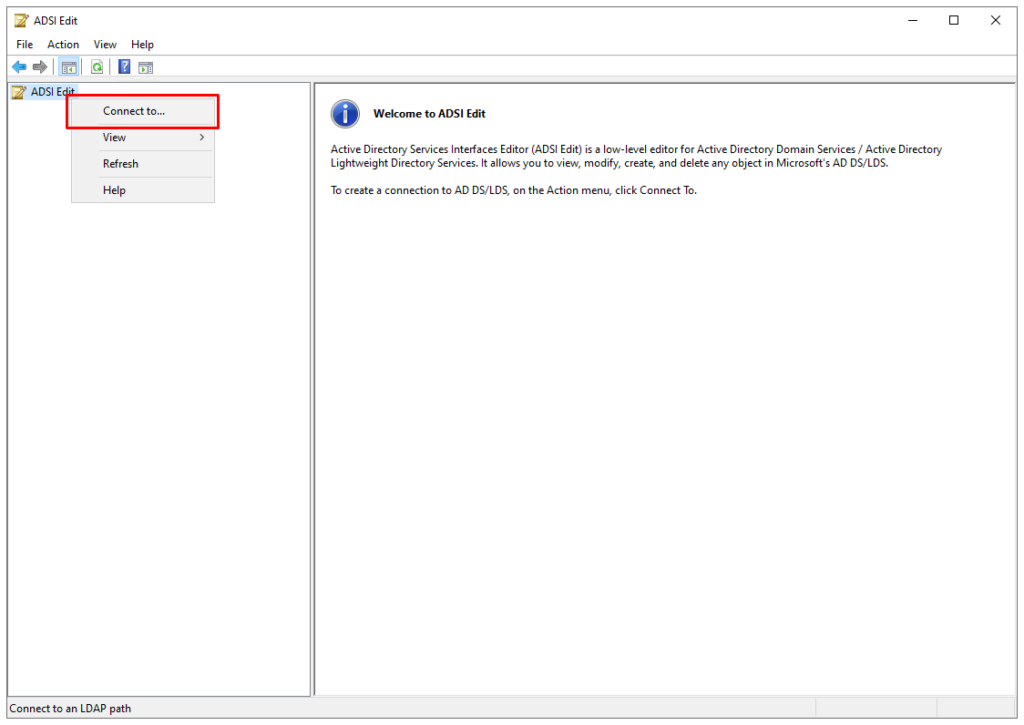Click the ADSI Edit icon in the console tree
Screen dimensions: 1024x725
(x=17, y=91)
